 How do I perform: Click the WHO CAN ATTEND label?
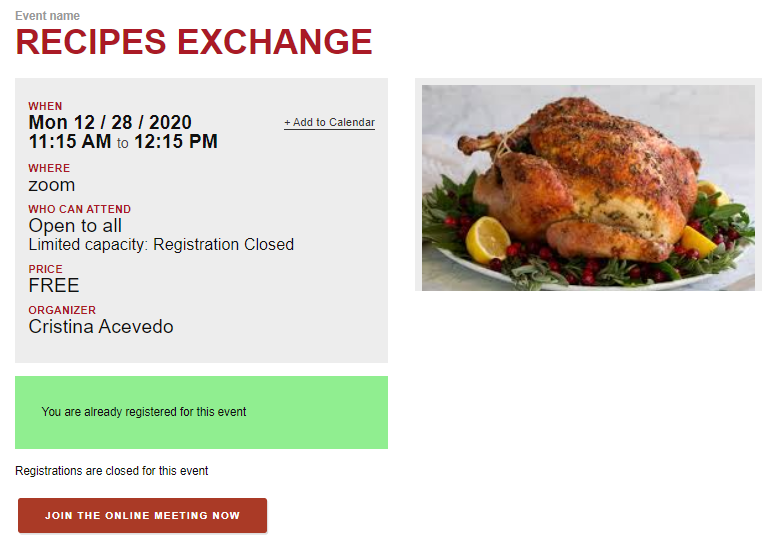(x=79, y=209)
